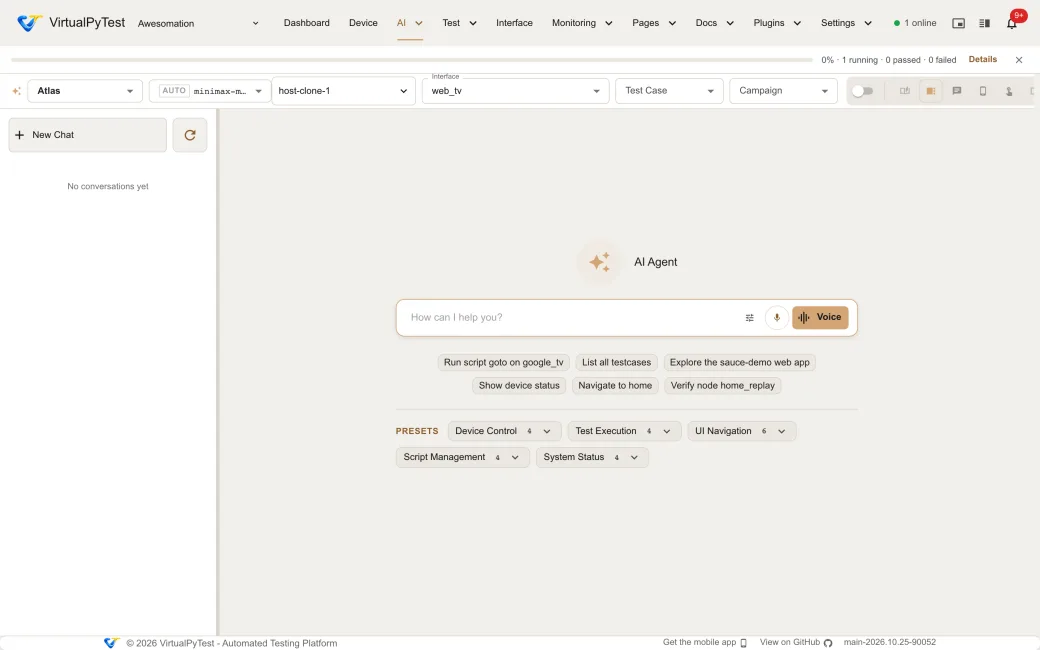1040x650 pixels.
Task: Click the Voice button
Action: click(x=820, y=318)
